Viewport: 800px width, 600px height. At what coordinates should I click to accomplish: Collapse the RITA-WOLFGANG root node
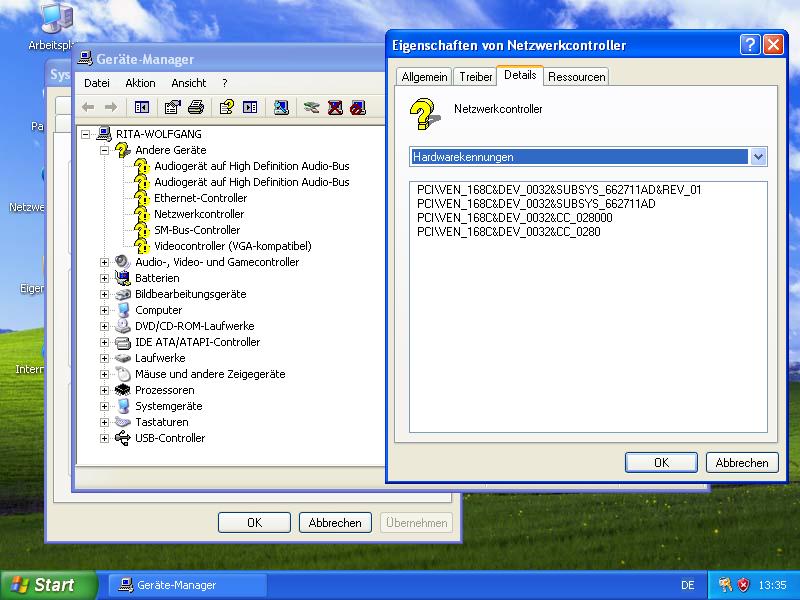coord(86,134)
